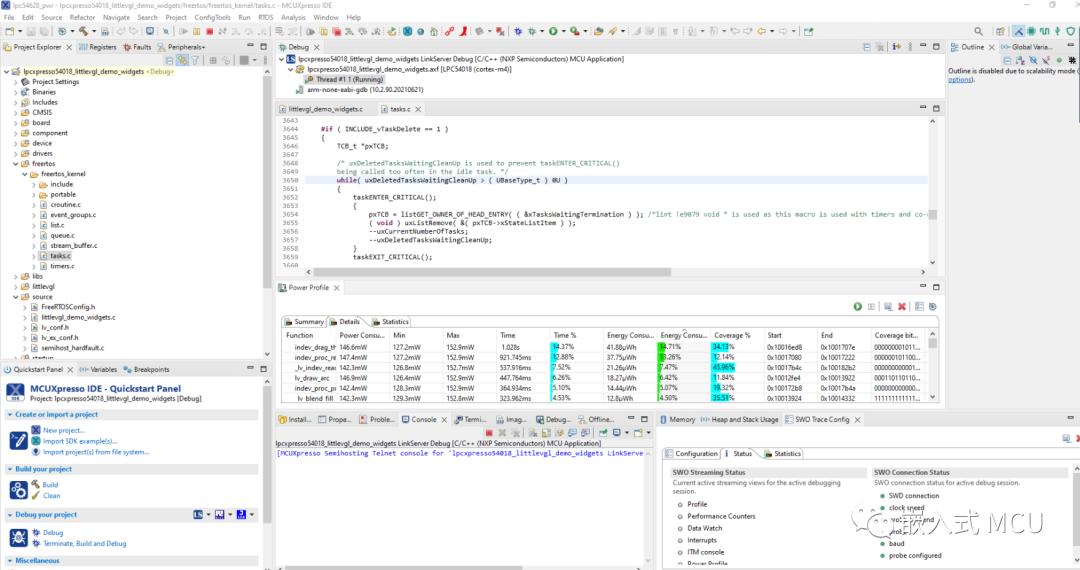The image size is (1080, 570).
Task: Click the magnifier Search icon in toolbar
Action: click(978, 31)
